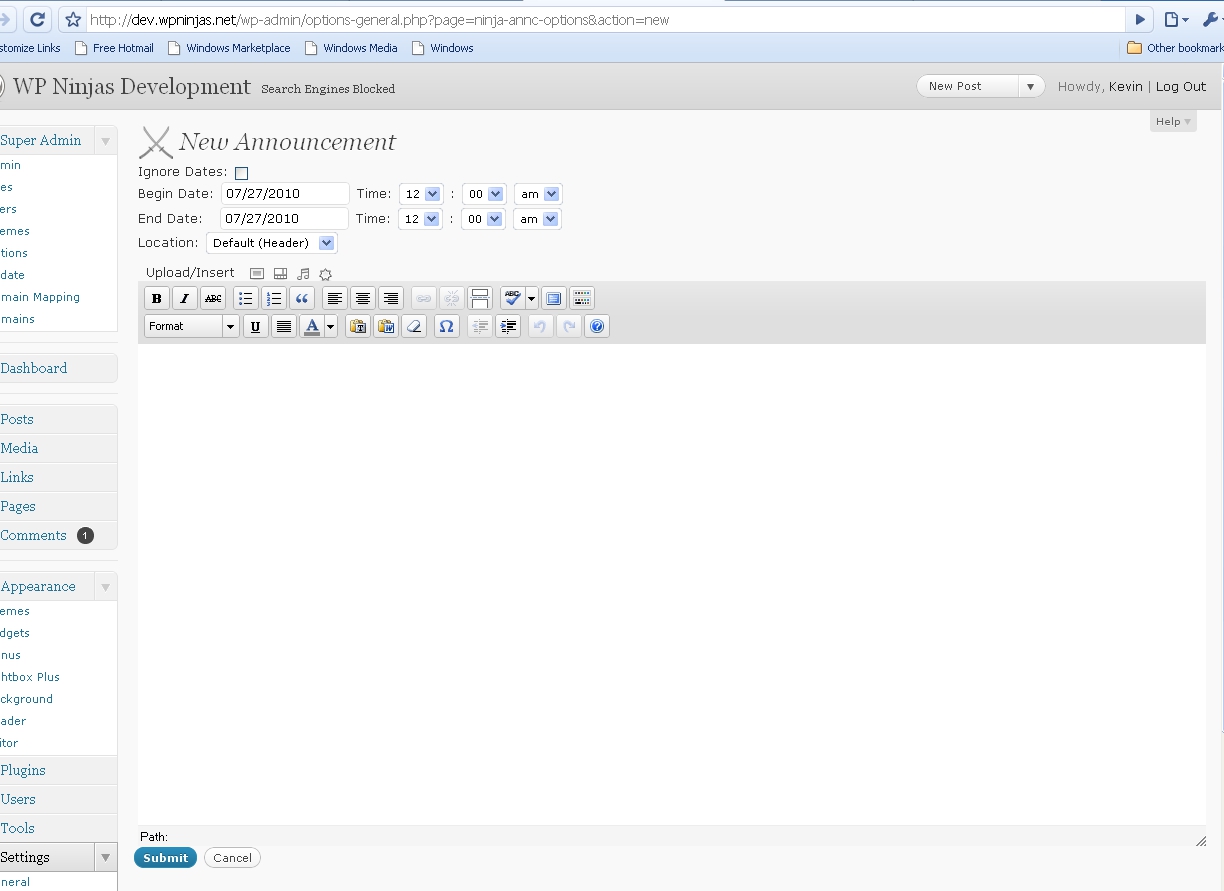Screen dimensions: 1224x891
Task: Insert a blockquote
Action: [x=301, y=298]
